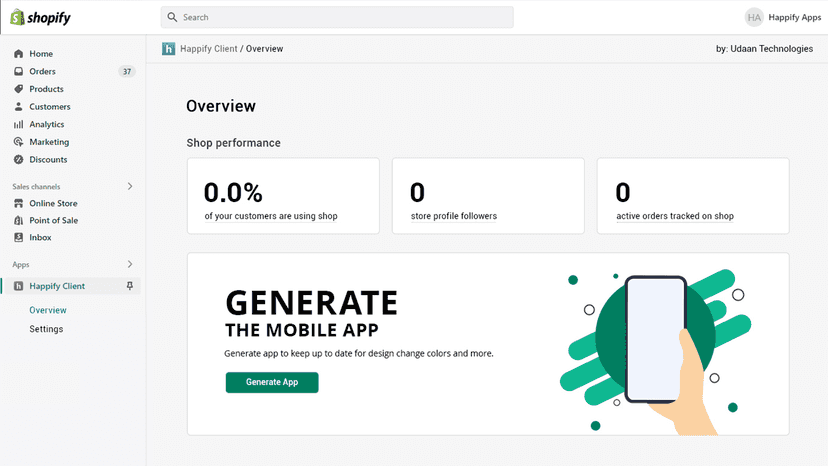The image size is (828, 466).
Task: Click the Overview page title
Action: pyautogui.click(x=221, y=106)
